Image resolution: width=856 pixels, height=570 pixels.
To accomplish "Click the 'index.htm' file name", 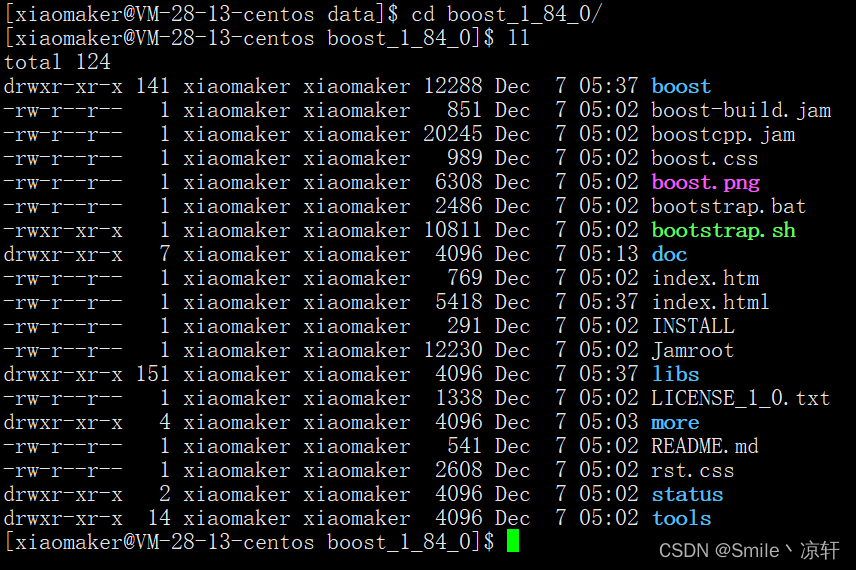I will [705, 278].
